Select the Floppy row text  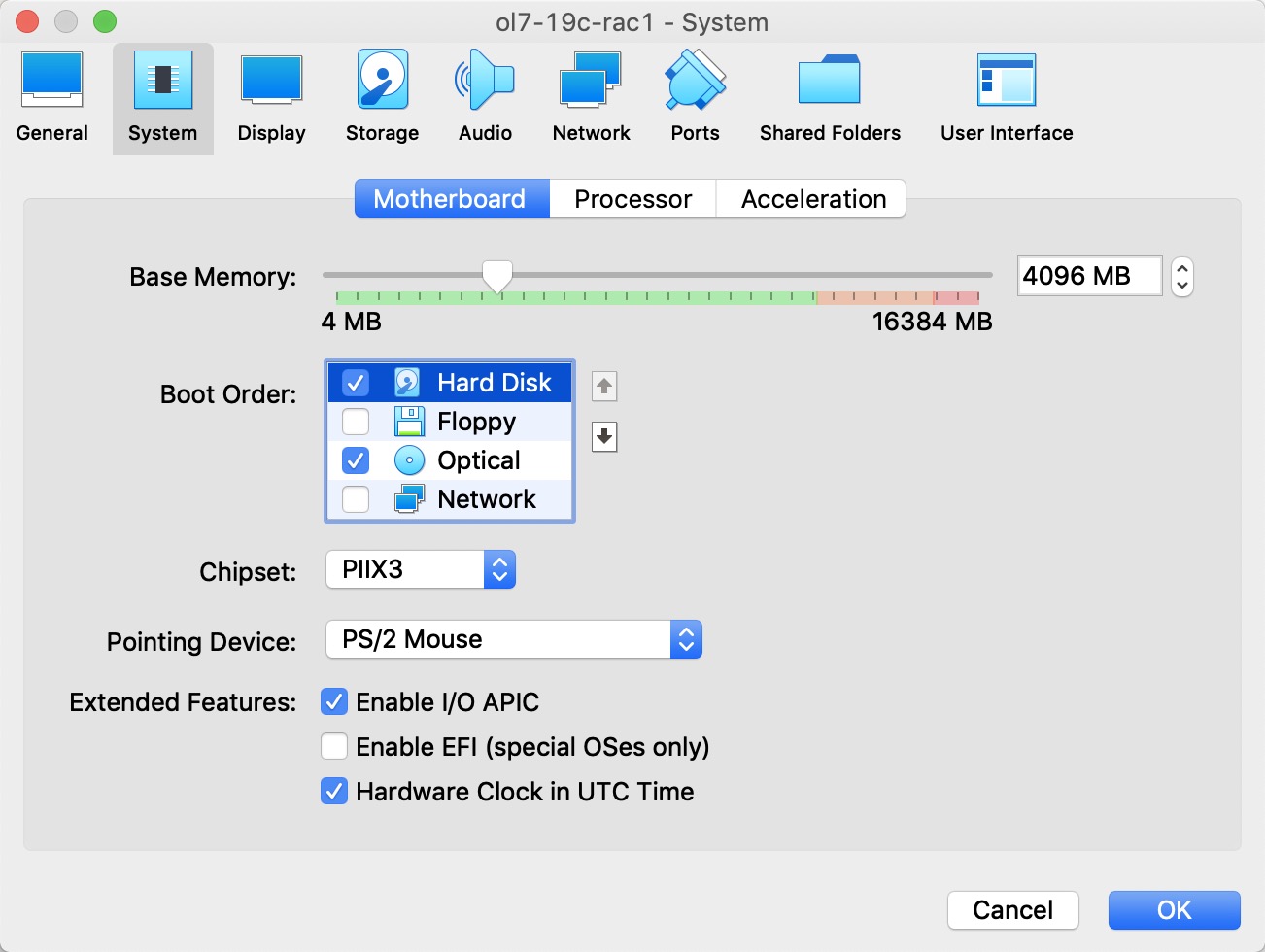click(x=476, y=422)
